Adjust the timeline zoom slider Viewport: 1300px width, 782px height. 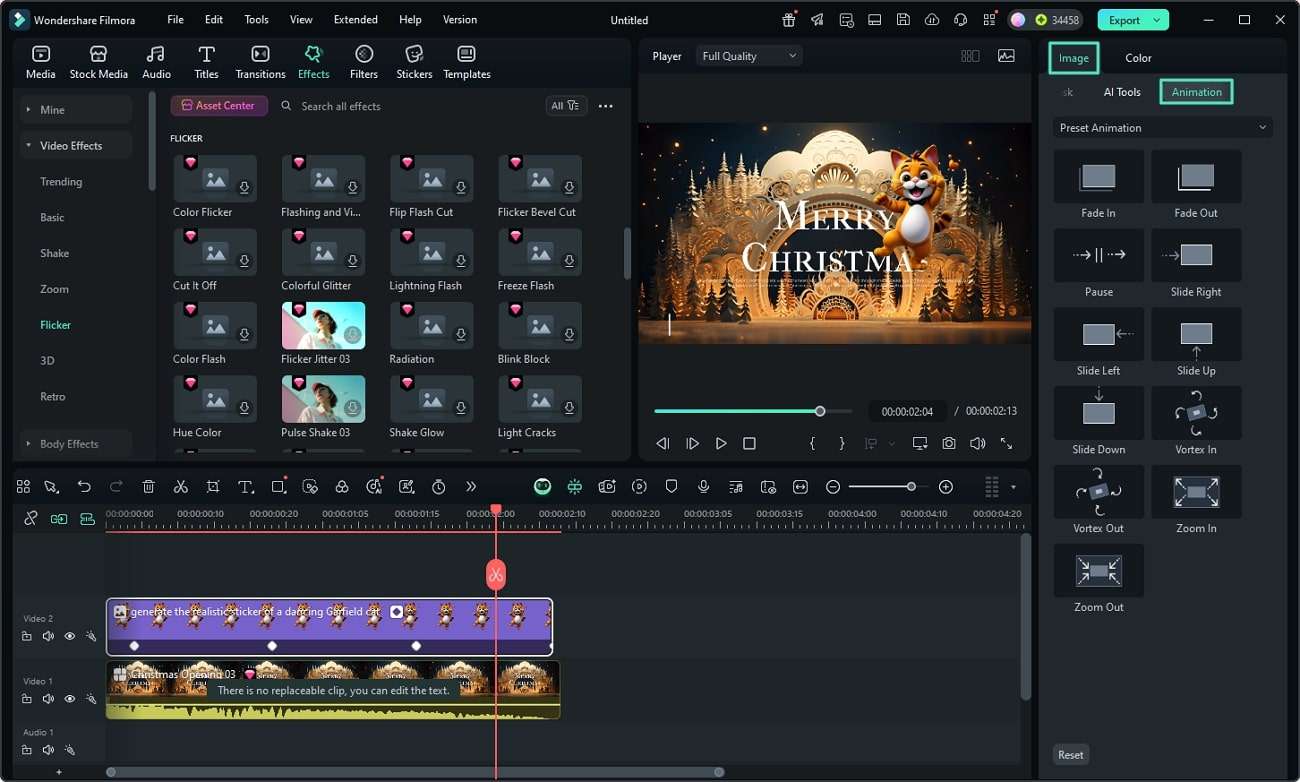tap(911, 487)
